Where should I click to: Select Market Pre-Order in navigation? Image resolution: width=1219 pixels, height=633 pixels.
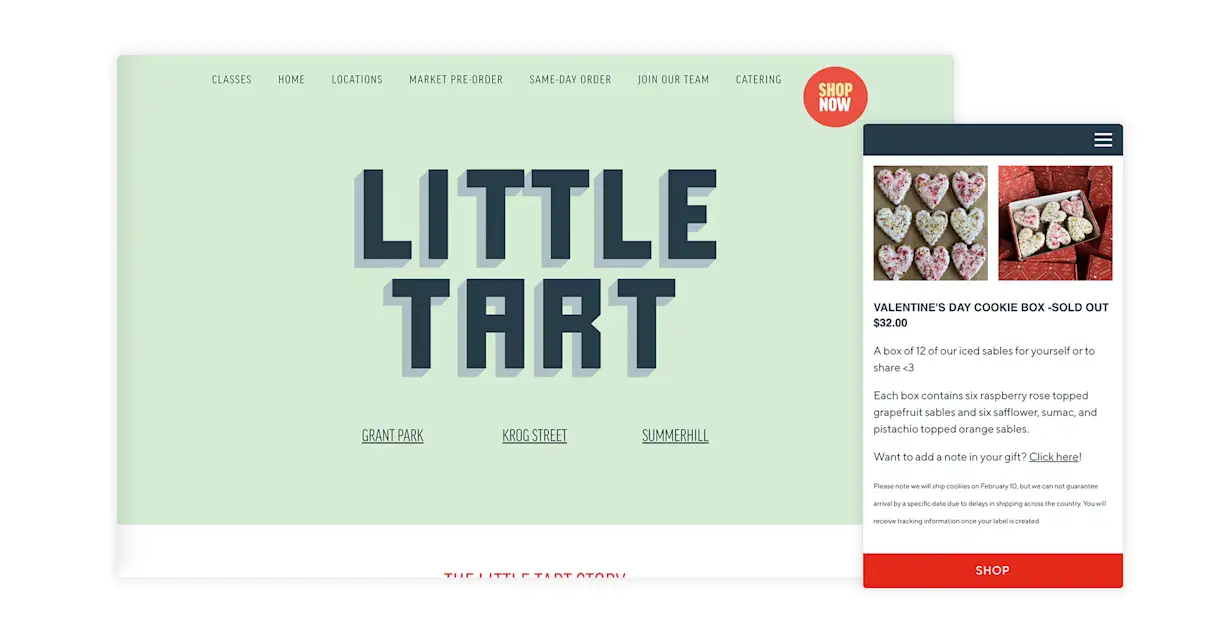click(456, 80)
